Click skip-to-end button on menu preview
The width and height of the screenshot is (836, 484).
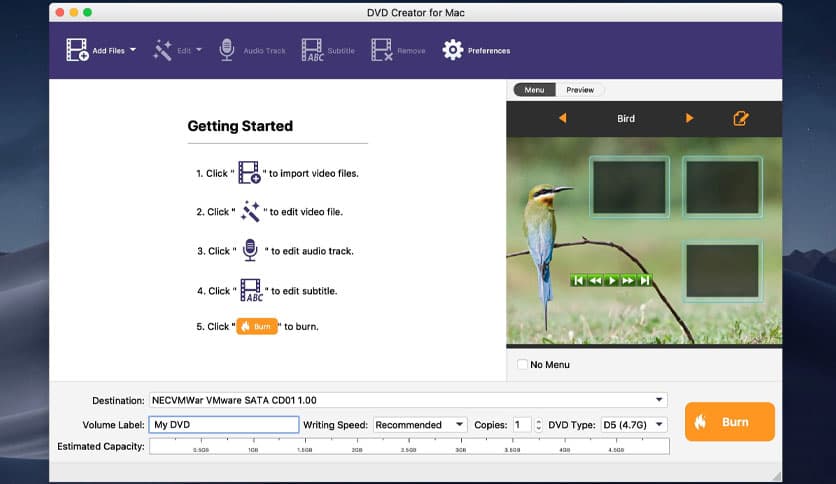(x=645, y=280)
